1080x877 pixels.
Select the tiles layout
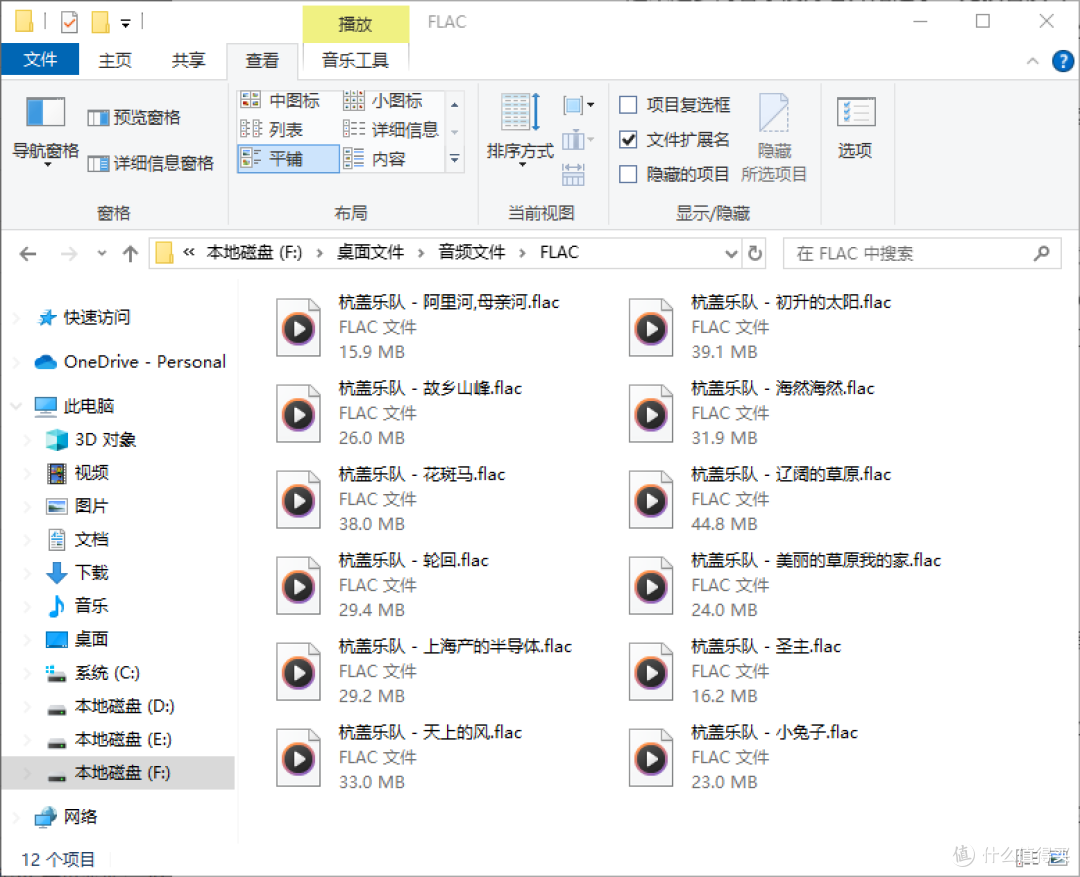pos(288,158)
